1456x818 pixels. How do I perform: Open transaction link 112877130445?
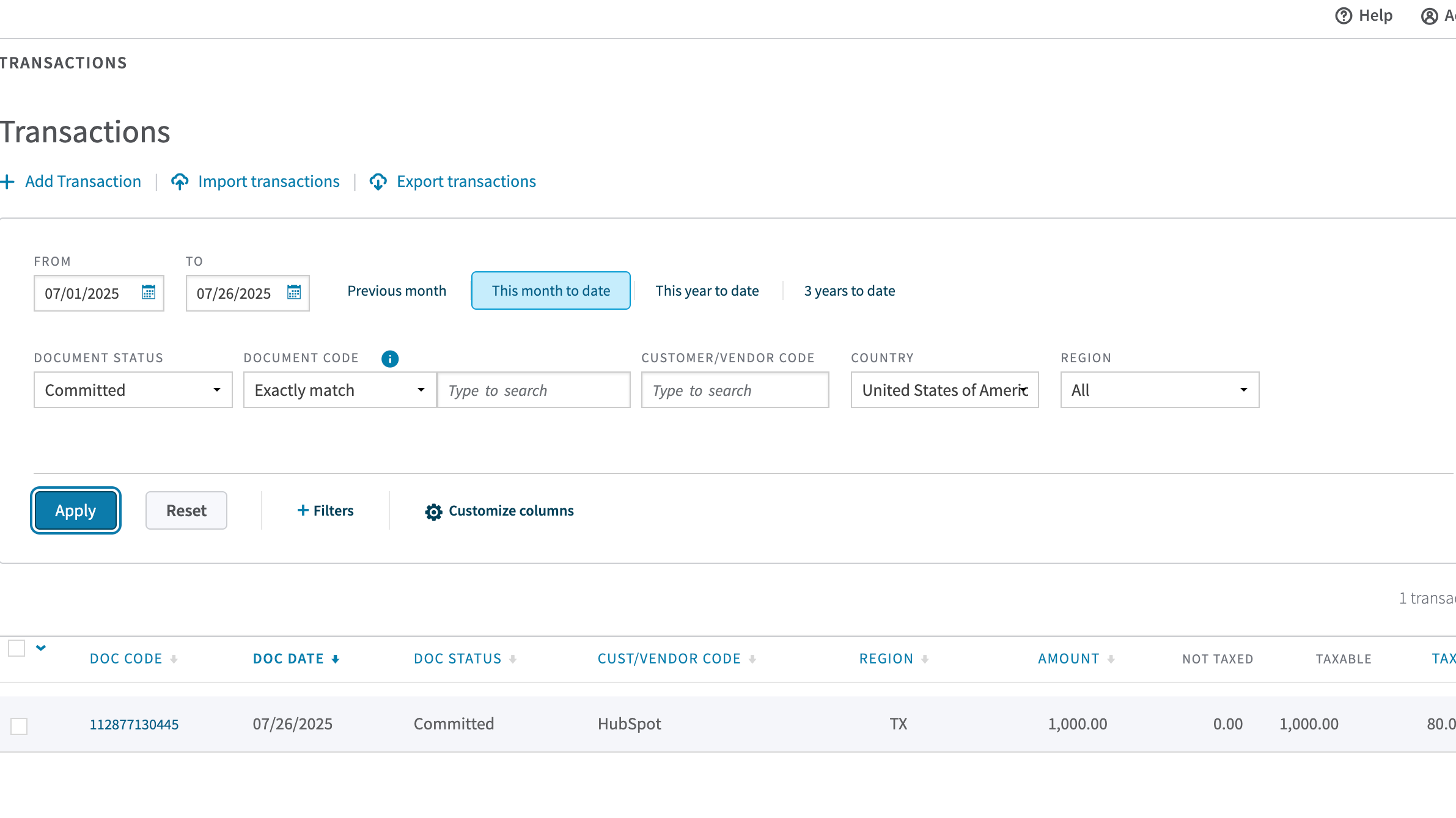click(134, 725)
